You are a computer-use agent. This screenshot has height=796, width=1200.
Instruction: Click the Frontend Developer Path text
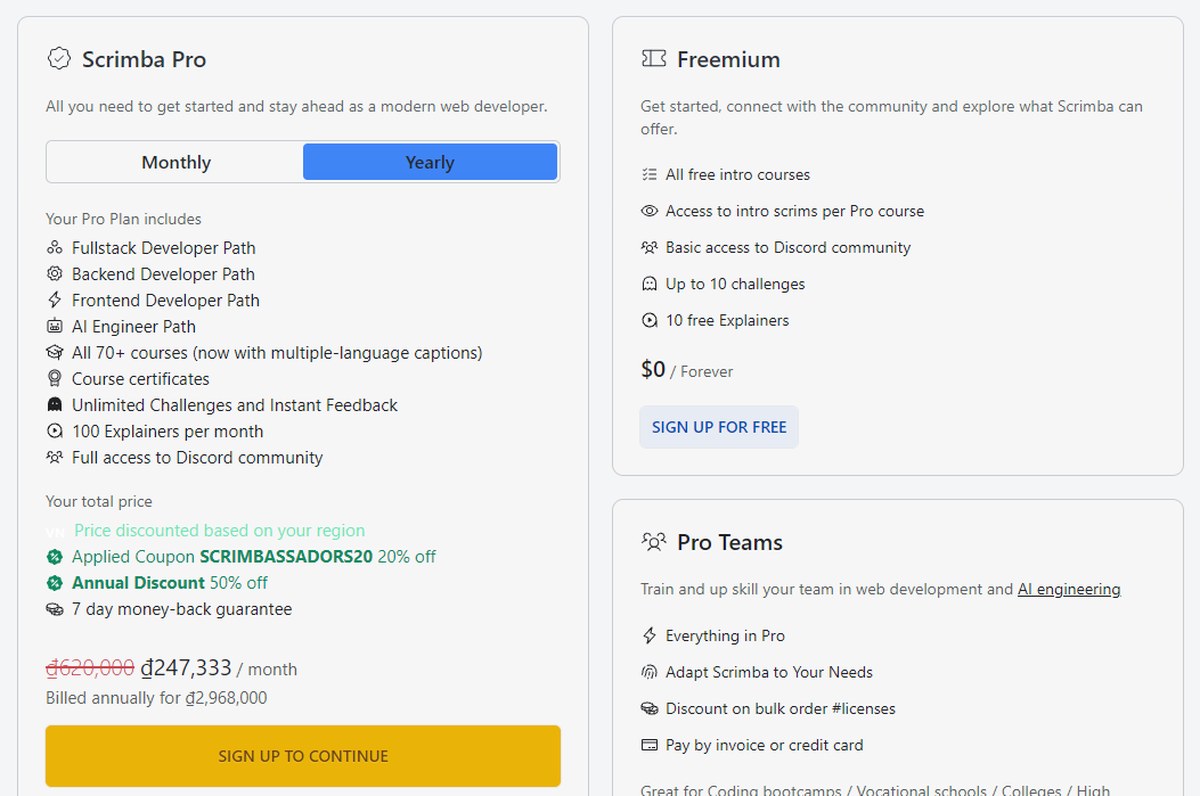(x=166, y=300)
